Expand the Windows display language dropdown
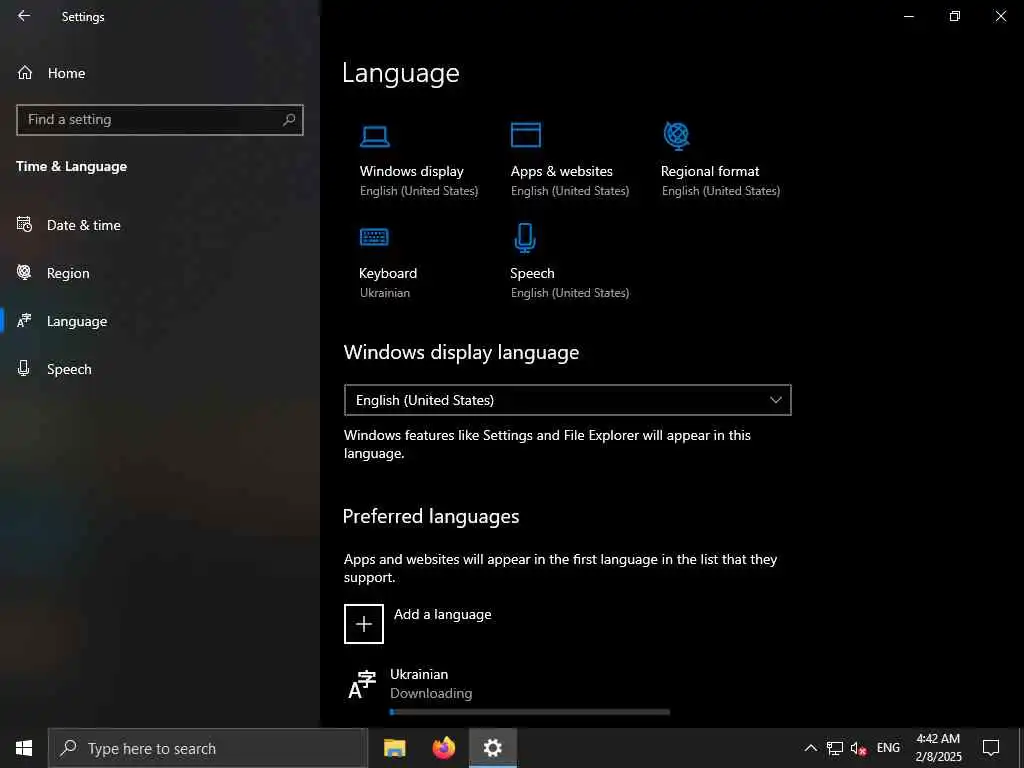 coord(568,400)
